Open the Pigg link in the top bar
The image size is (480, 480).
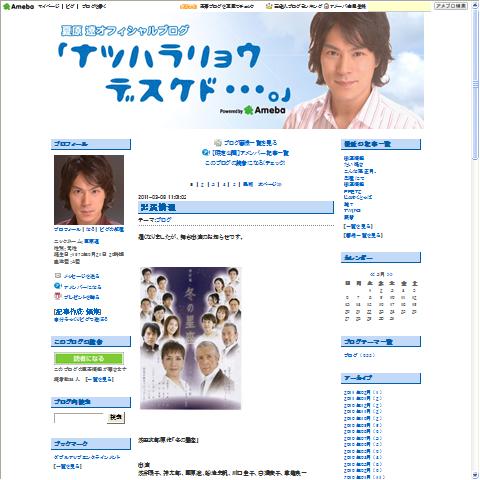70,6
